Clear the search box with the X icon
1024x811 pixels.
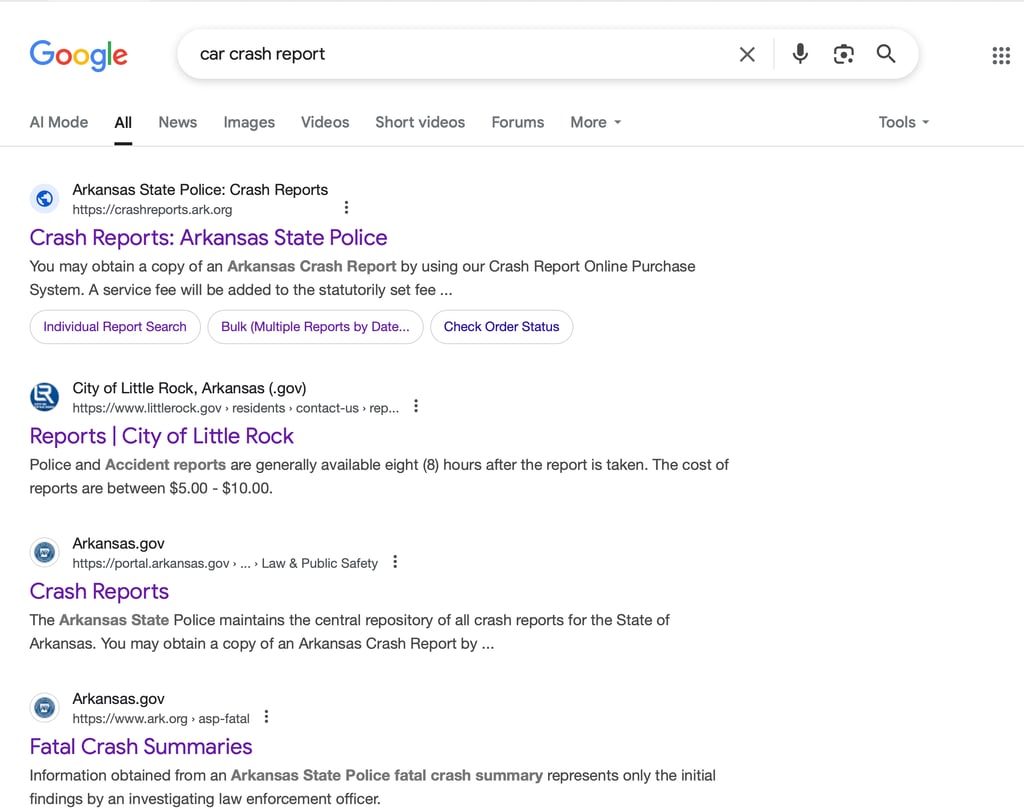pos(747,54)
